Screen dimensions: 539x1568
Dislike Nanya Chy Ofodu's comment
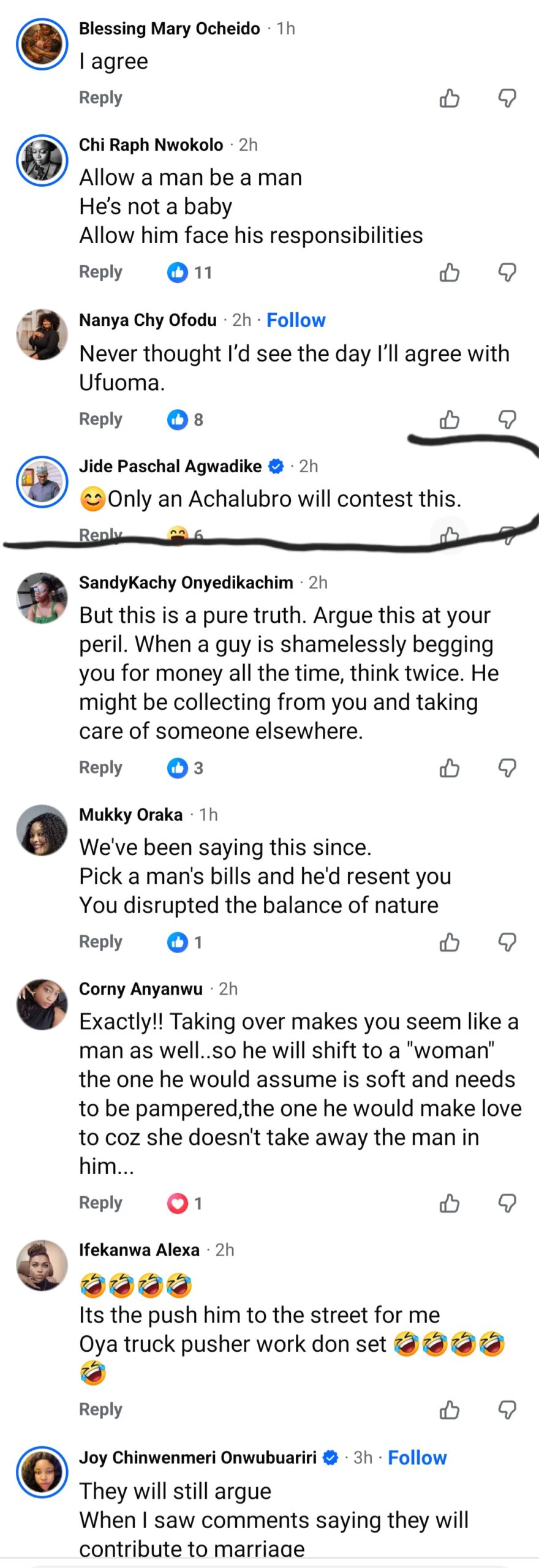(x=507, y=420)
